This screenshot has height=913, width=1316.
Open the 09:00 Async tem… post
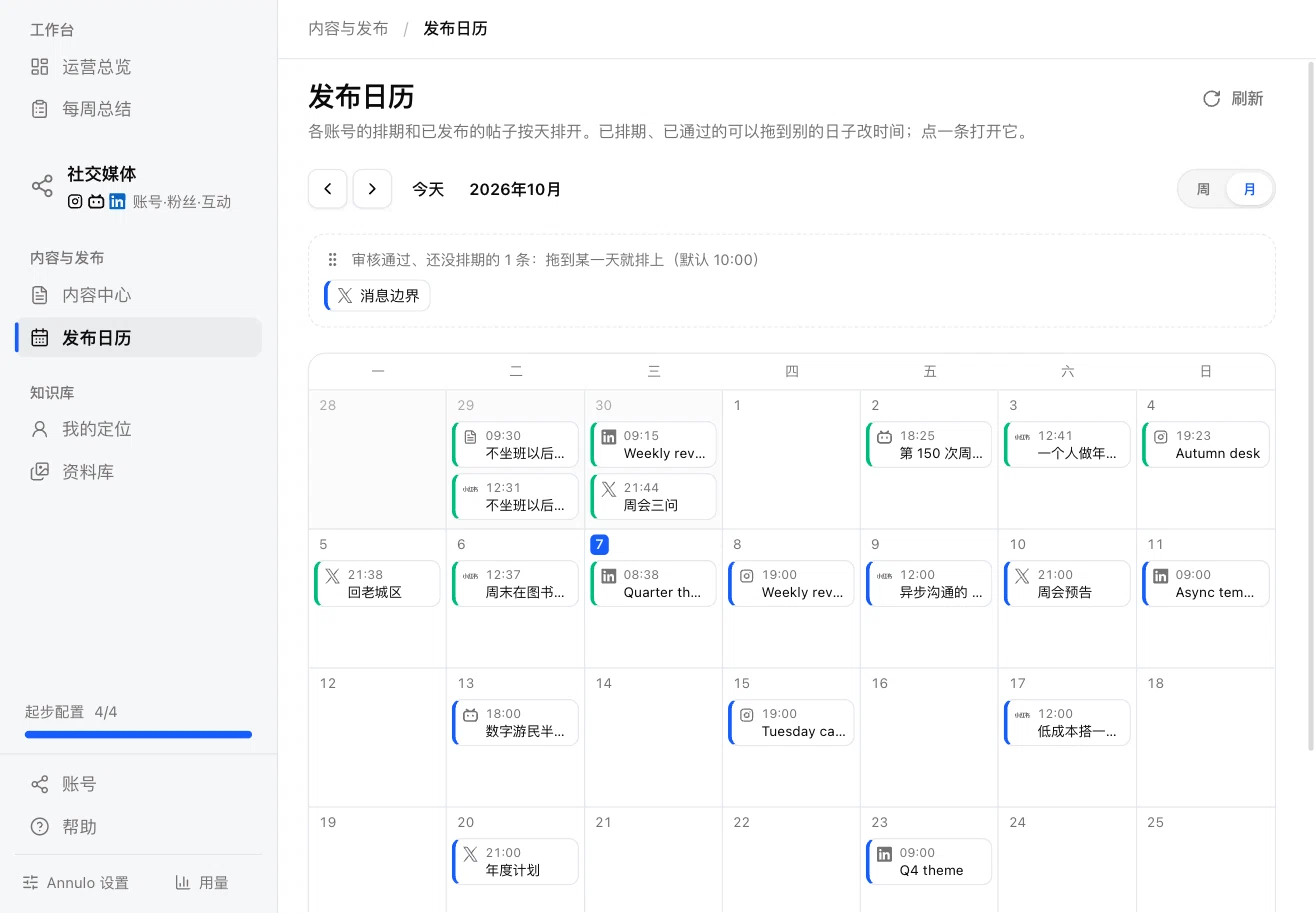(x=1205, y=583)
